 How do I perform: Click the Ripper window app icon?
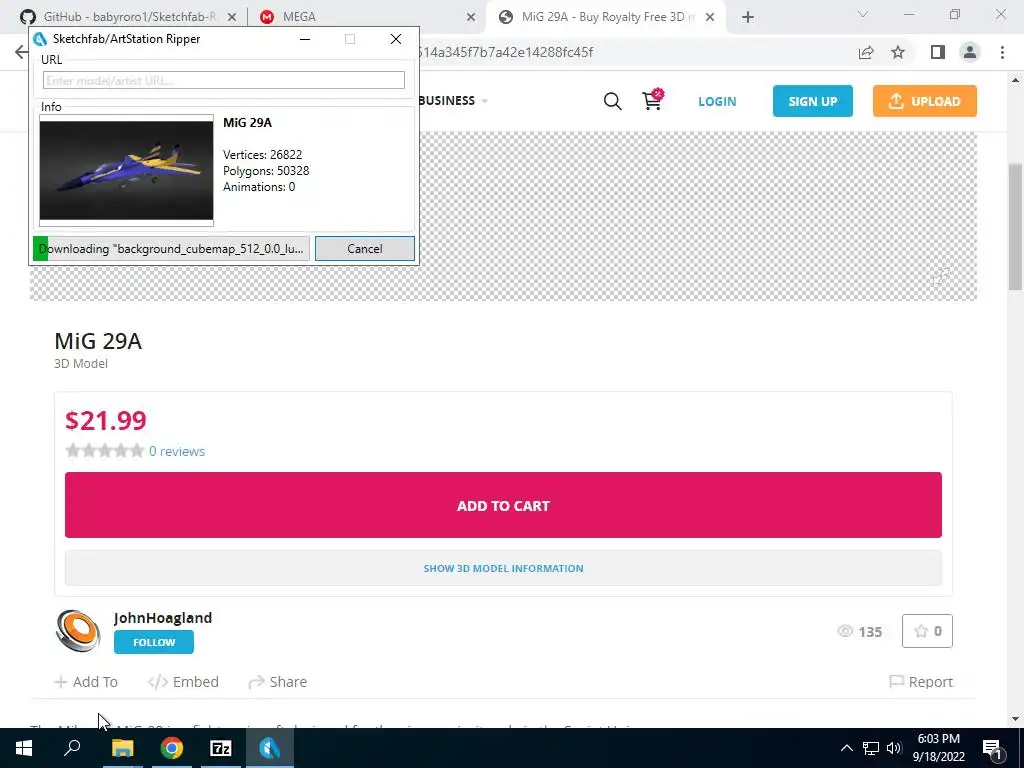click(40, 39)
